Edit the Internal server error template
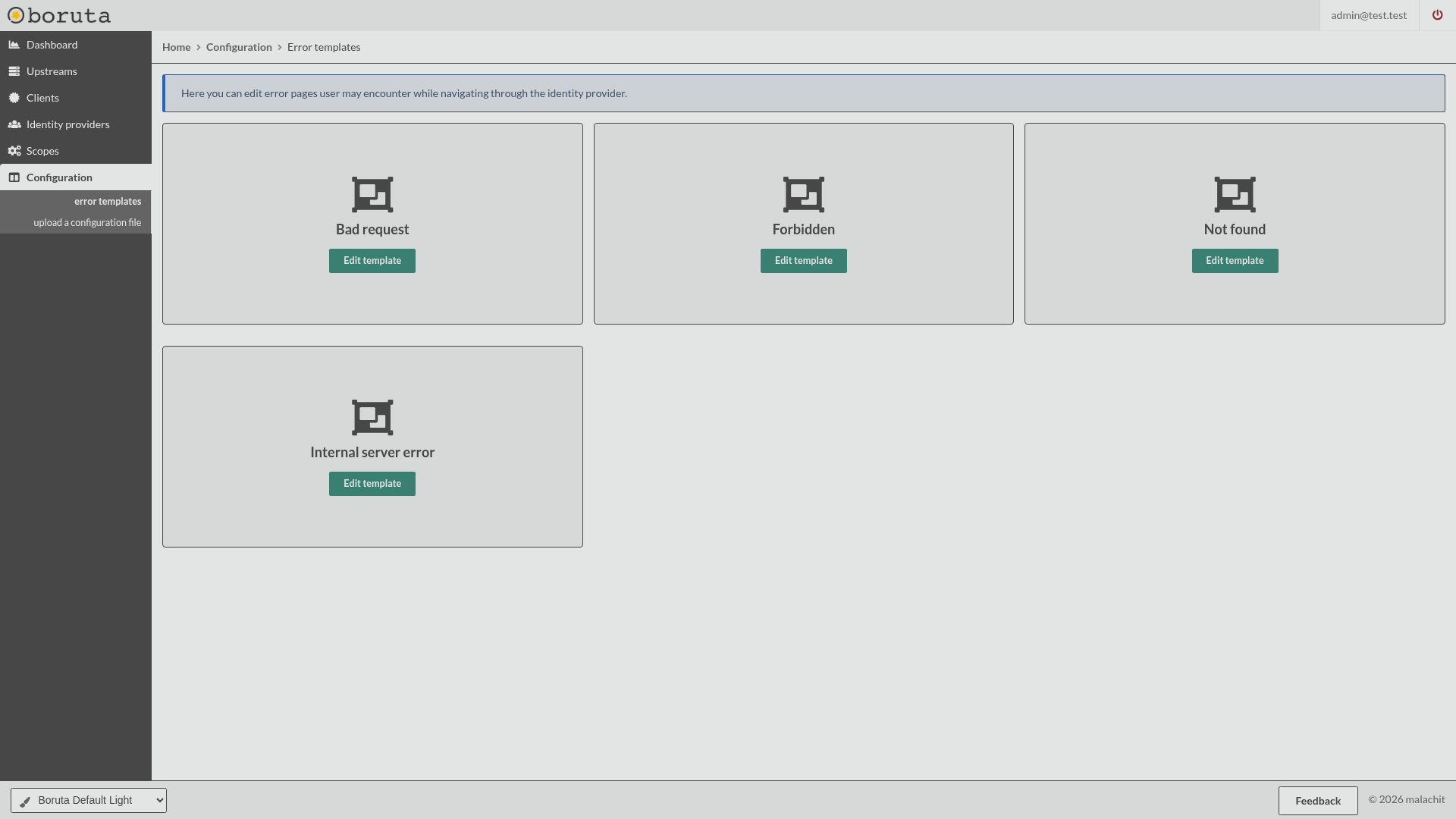The height and width of the screenshot is (819, 1456). pos(372,484)
